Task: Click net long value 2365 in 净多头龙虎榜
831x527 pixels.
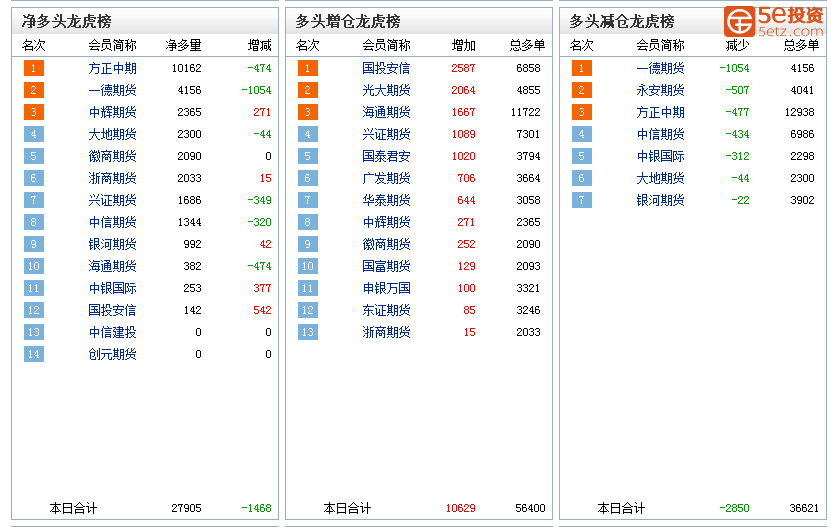Action: tap(189, 112)
